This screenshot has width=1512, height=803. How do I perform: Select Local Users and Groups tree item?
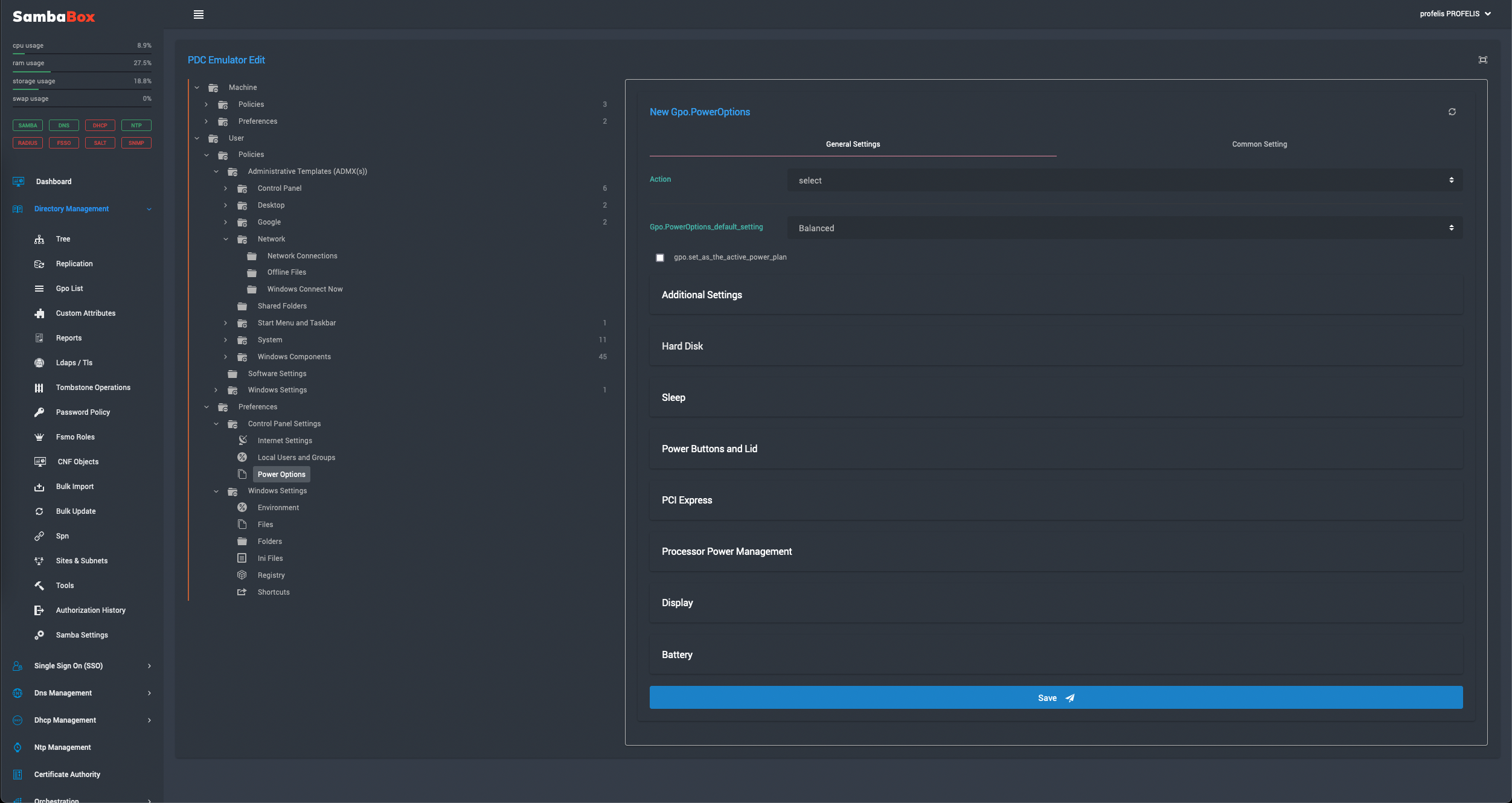[296, 458]
